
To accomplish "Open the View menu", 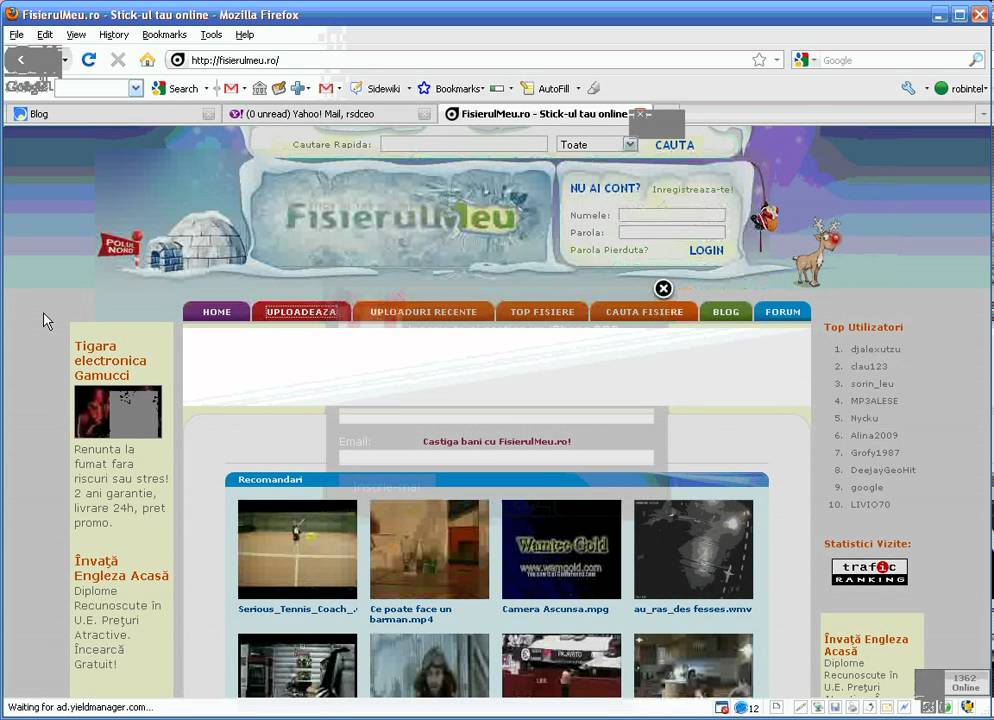I will click(x=76, y=35).
